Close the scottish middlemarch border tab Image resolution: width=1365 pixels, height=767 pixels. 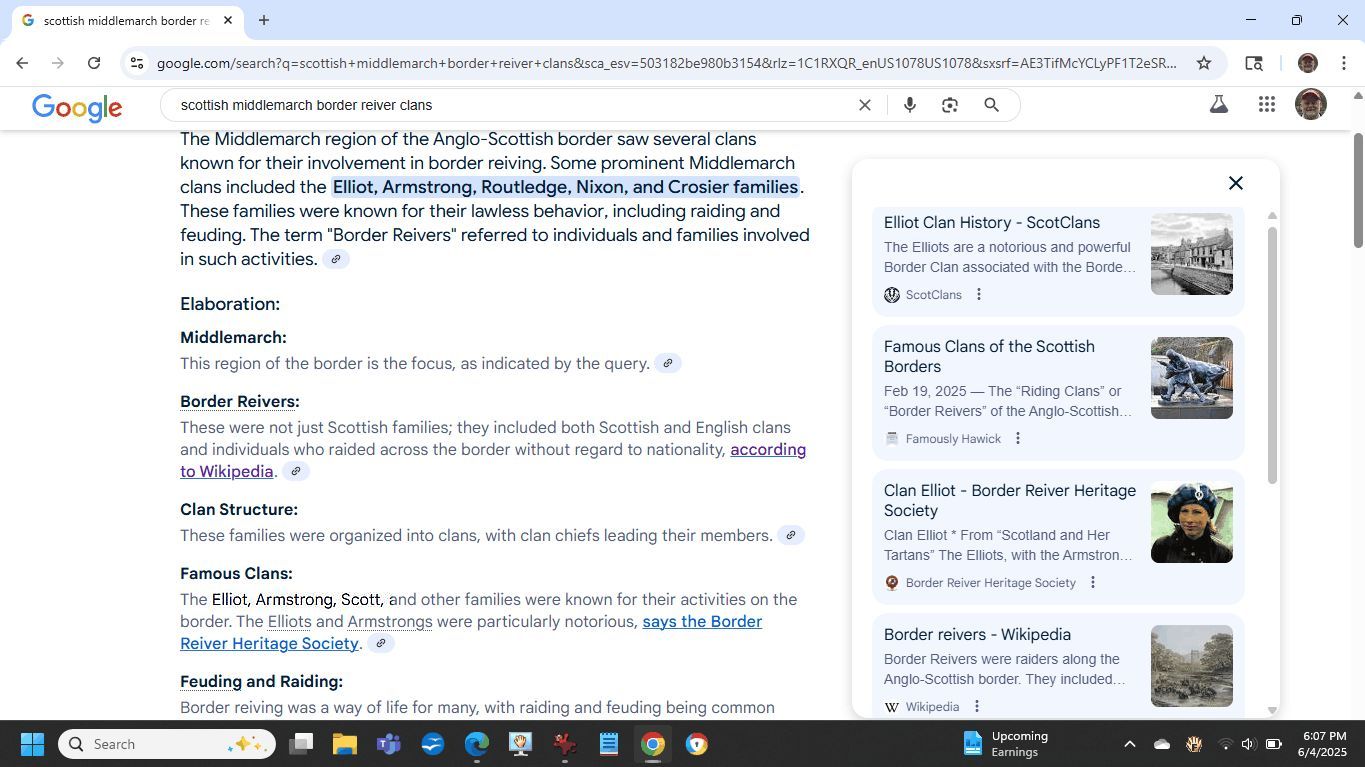(228, 20)
